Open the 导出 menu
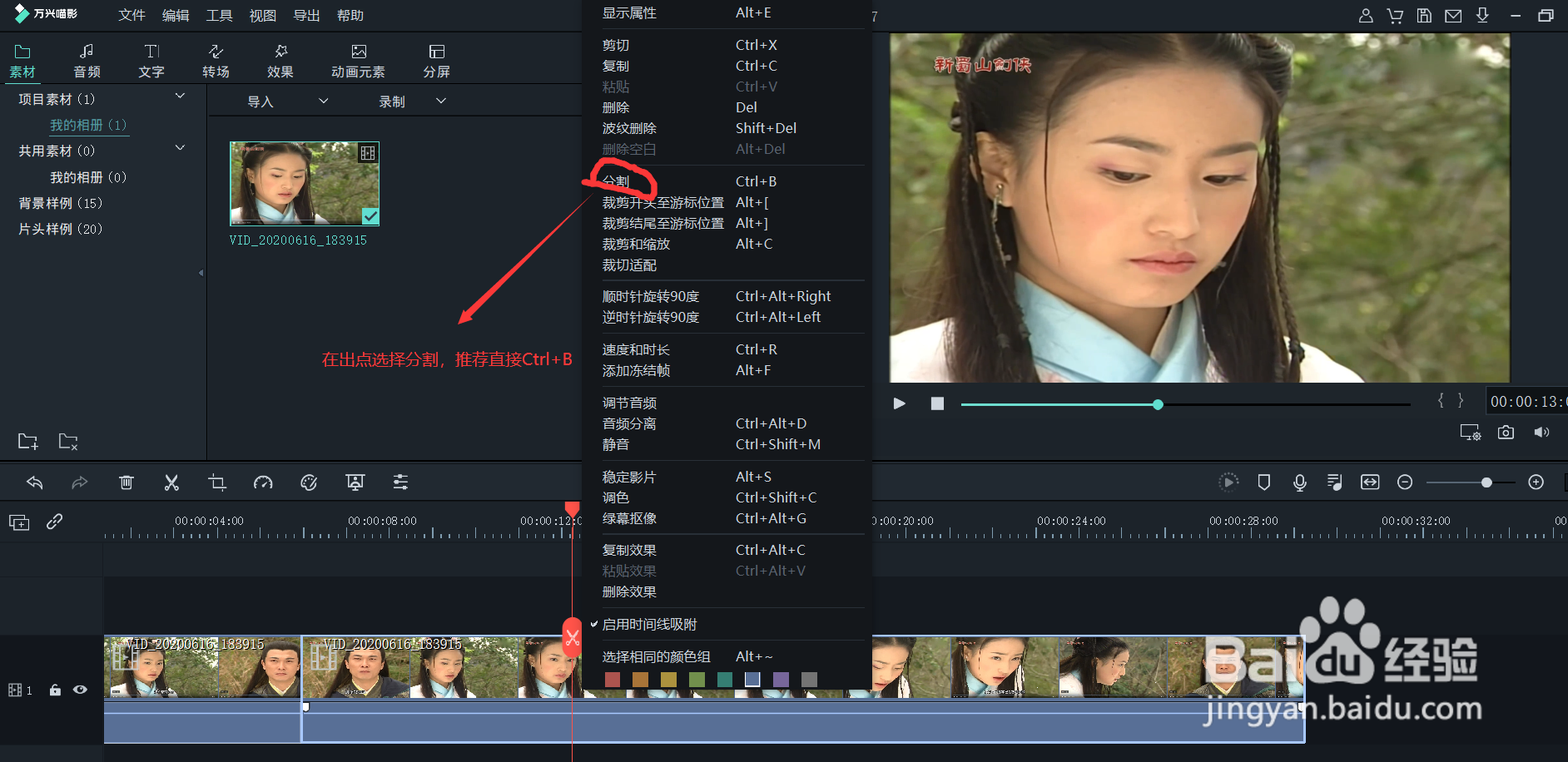 pos(306,16)
